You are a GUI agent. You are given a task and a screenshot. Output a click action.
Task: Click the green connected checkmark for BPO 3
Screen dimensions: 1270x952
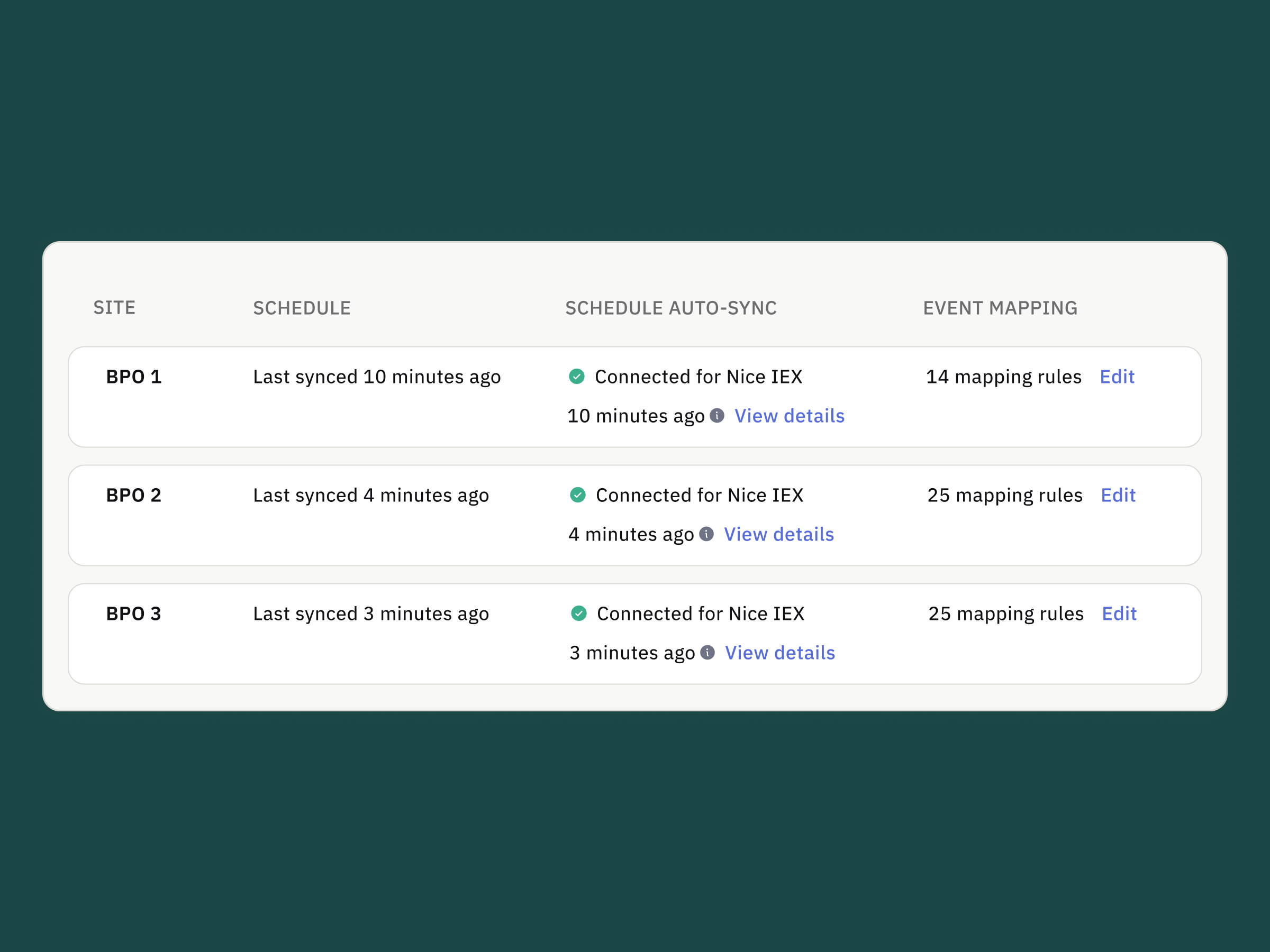point(579,614)
